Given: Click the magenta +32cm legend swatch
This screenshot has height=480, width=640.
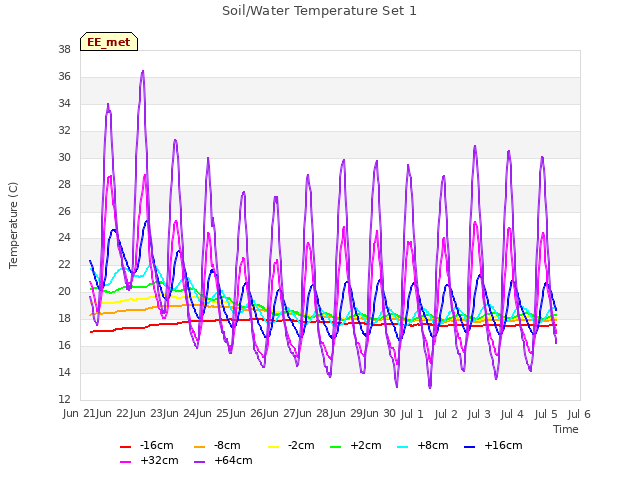Looking at the screenshot, I should [125, 462].
